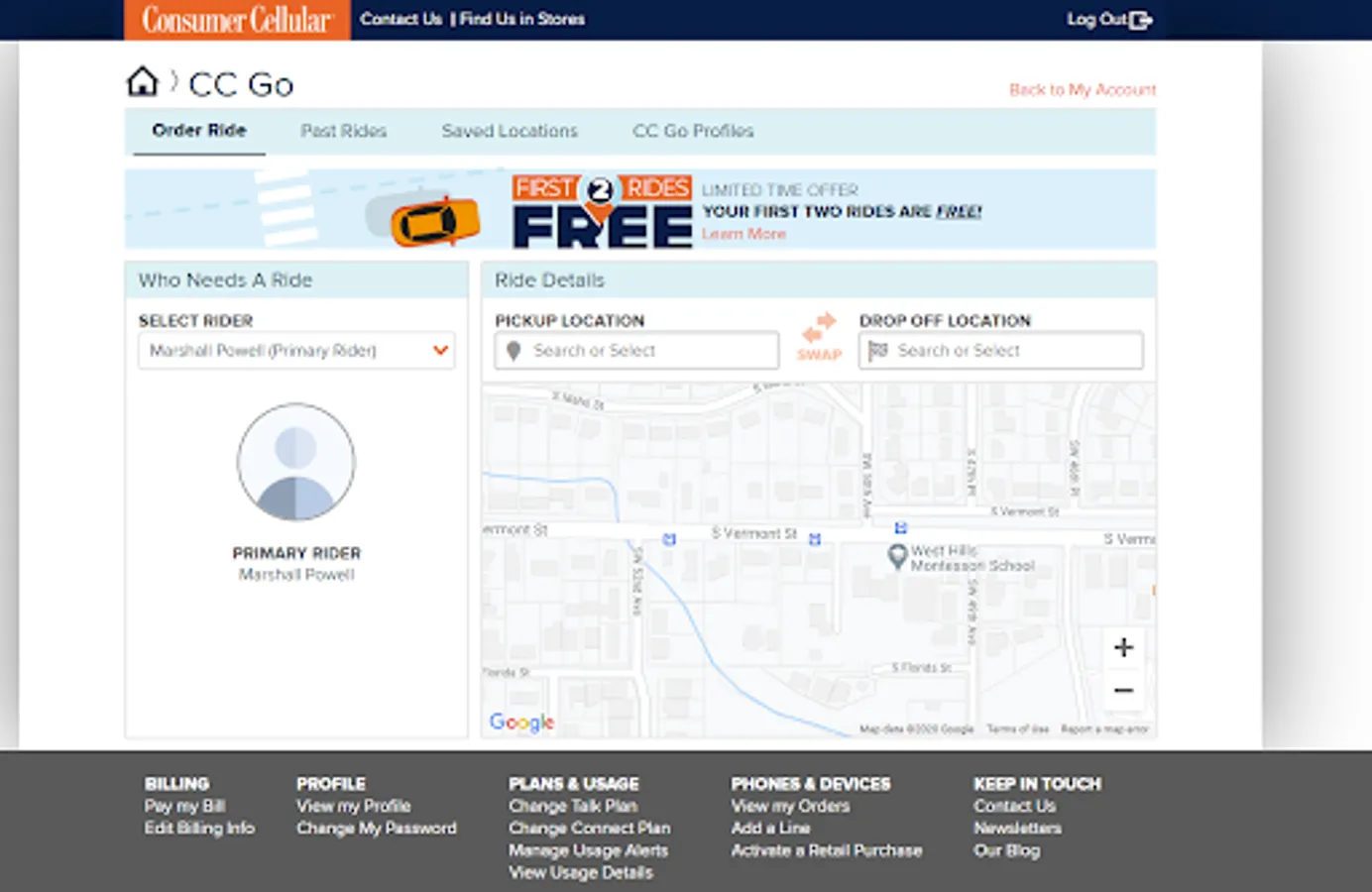Screen dimensions: 1372x892
Task: Click Manage Usage Alerts footer link
Action: tap(589, 850)
